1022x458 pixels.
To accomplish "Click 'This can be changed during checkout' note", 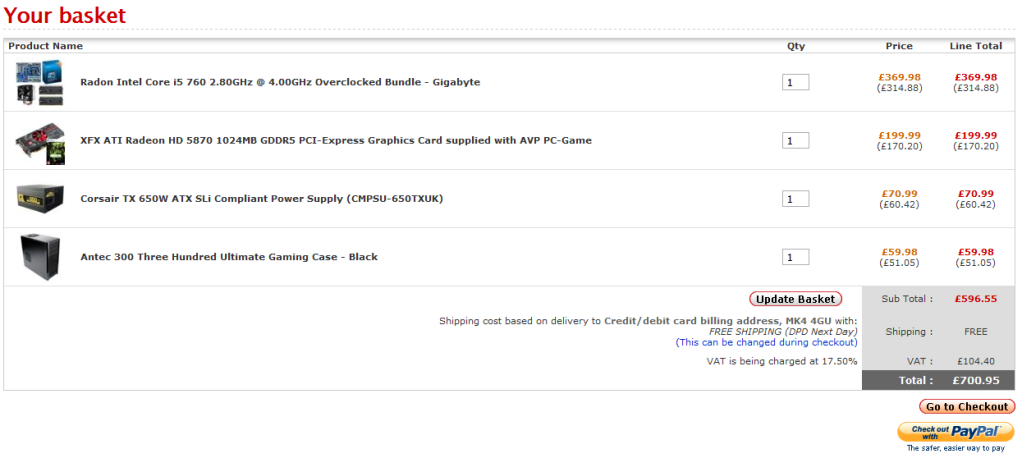I will (x=766, y=342).
